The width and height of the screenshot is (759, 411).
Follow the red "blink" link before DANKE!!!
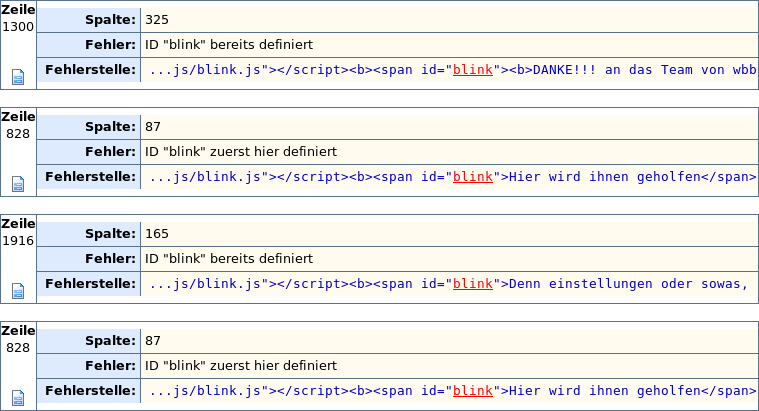(473, 71)
